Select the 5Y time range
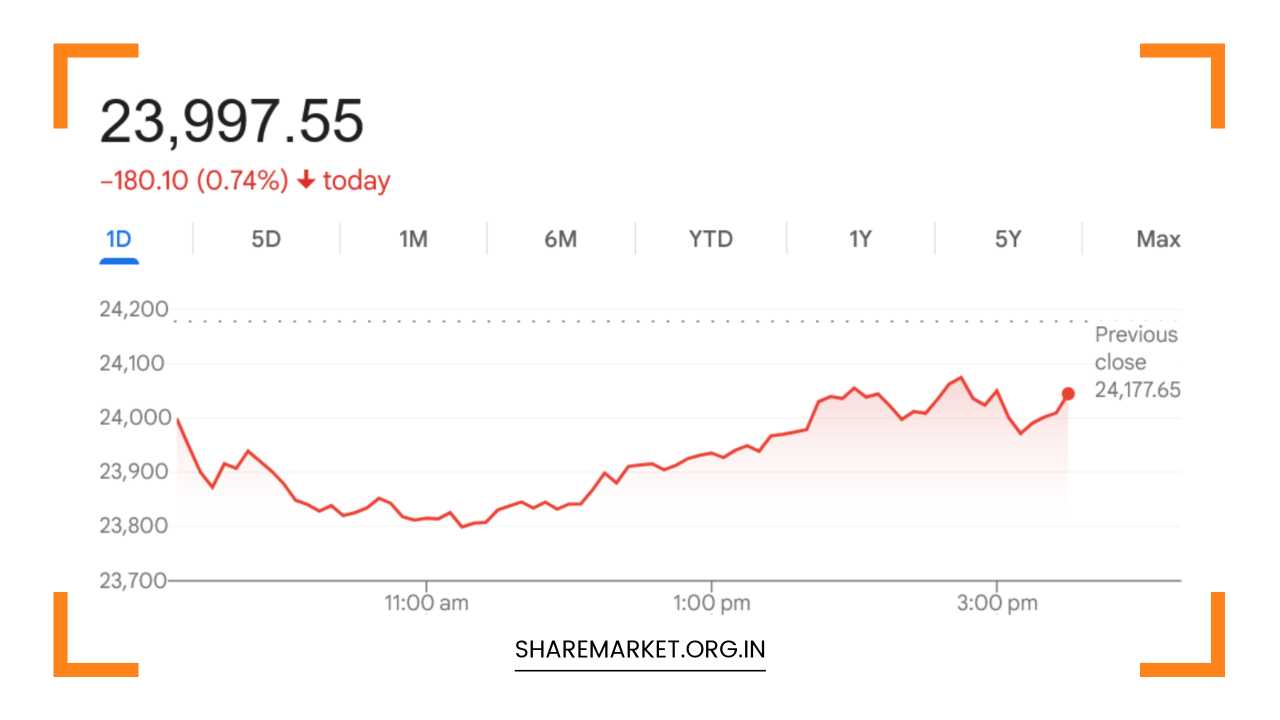 tap(1006, 239)
